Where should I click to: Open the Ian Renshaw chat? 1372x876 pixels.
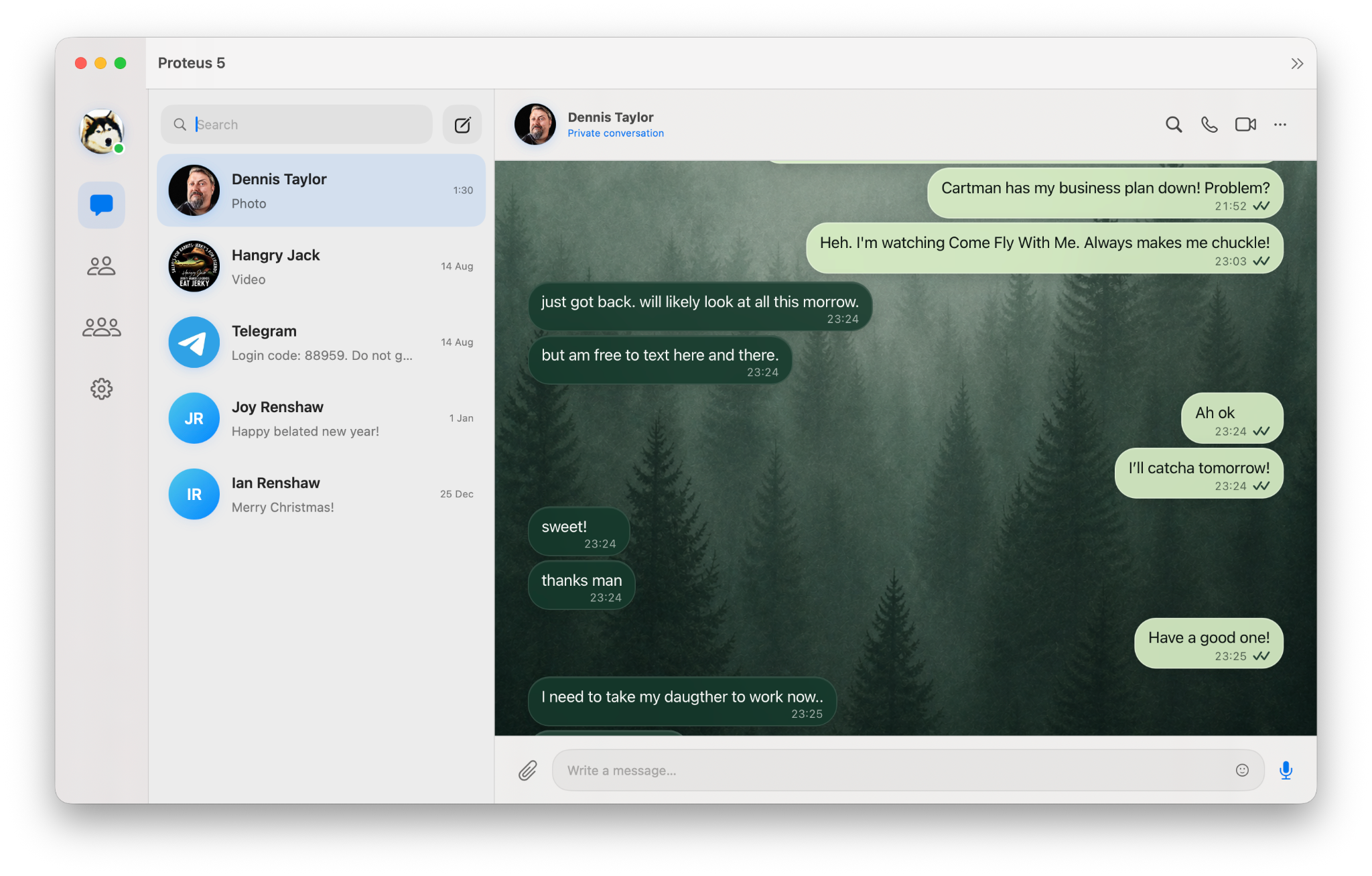321,494
